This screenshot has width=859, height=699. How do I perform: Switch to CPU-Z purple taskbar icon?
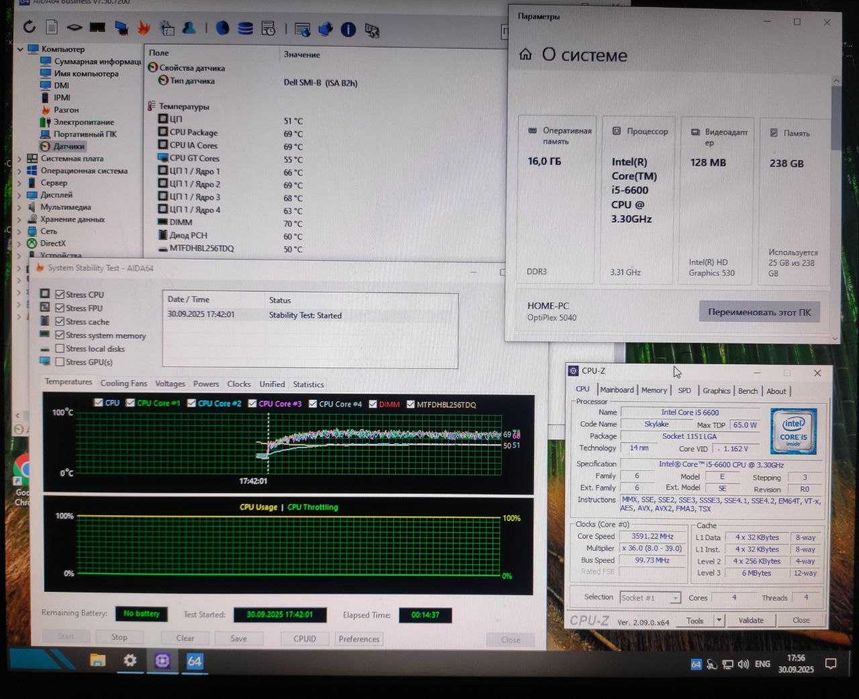click(162, 661)
